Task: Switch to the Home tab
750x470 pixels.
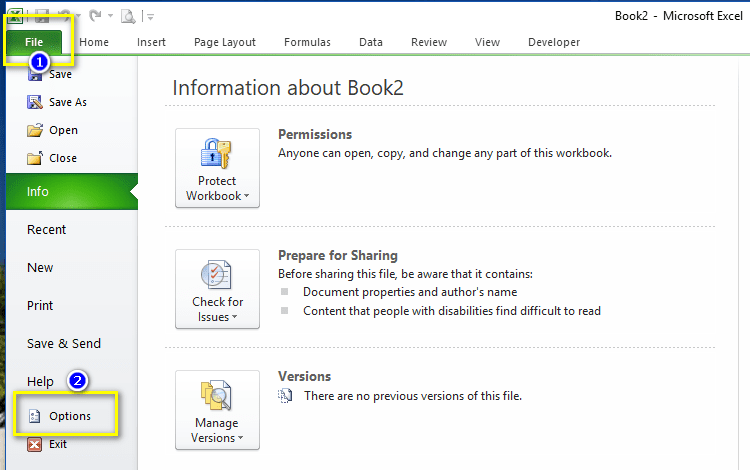Action: [94, 42]
